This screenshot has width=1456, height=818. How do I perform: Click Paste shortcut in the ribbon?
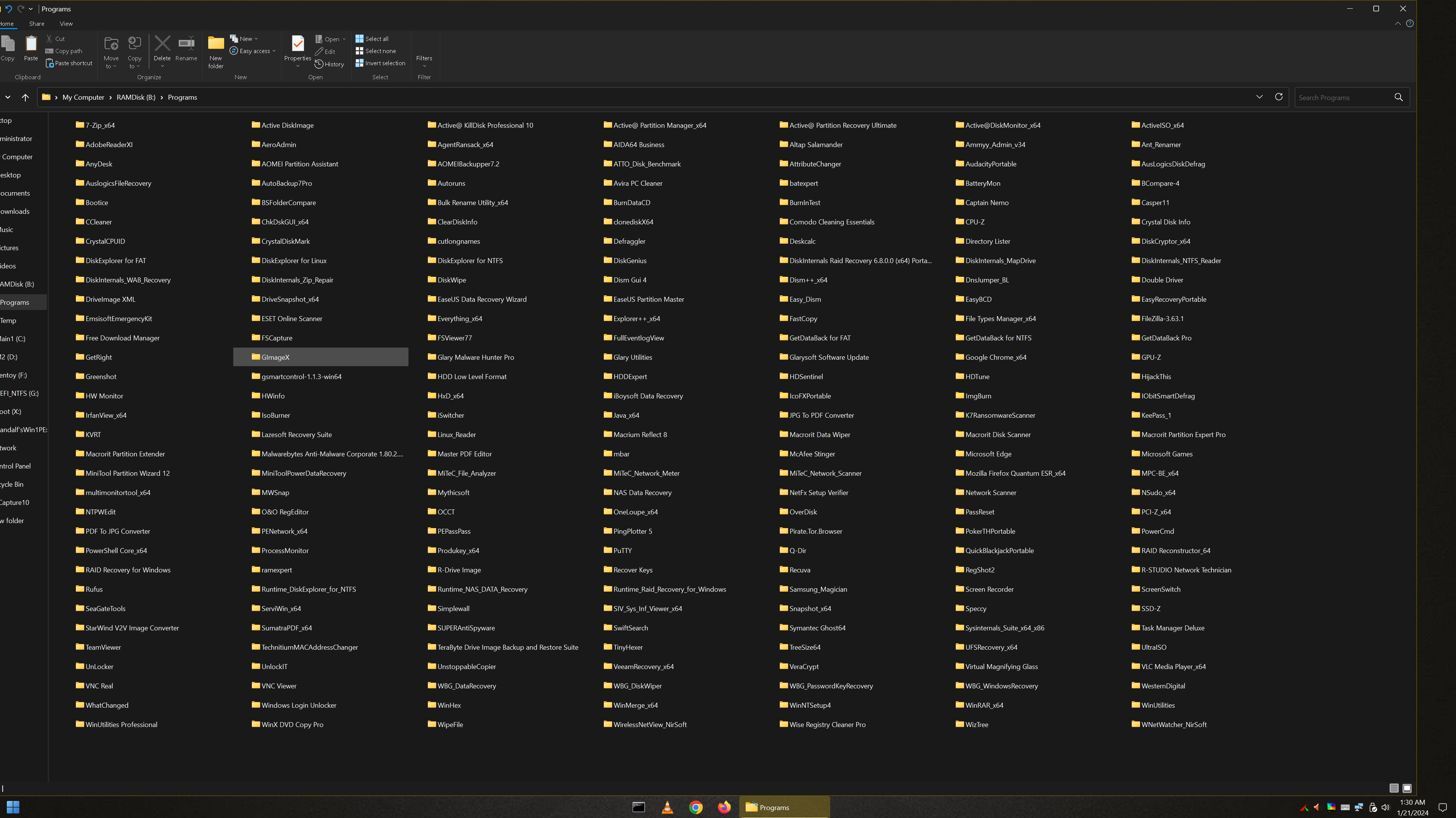[69, 63]
